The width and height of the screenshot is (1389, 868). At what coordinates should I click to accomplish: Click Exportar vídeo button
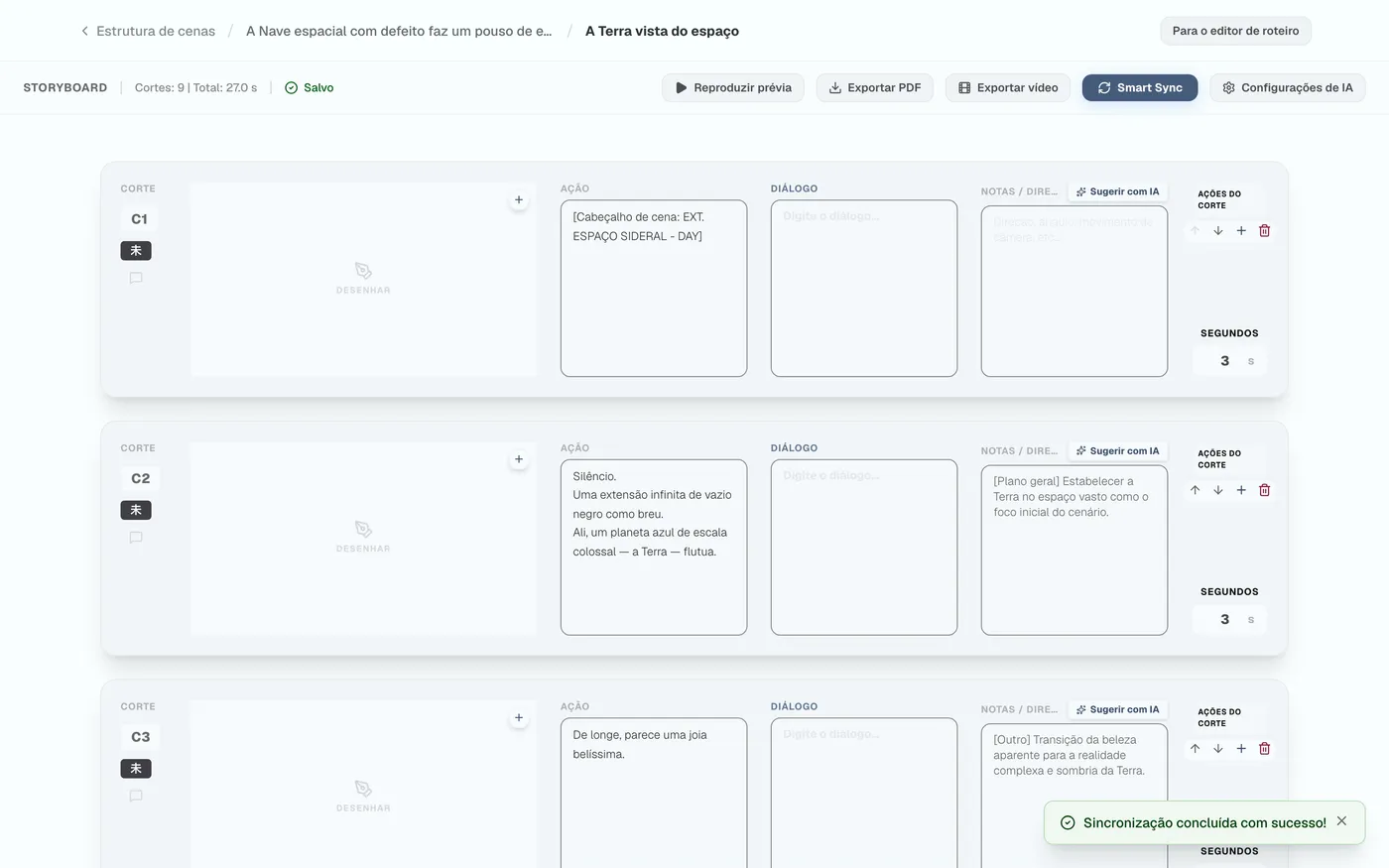(x=1008, y=87)
